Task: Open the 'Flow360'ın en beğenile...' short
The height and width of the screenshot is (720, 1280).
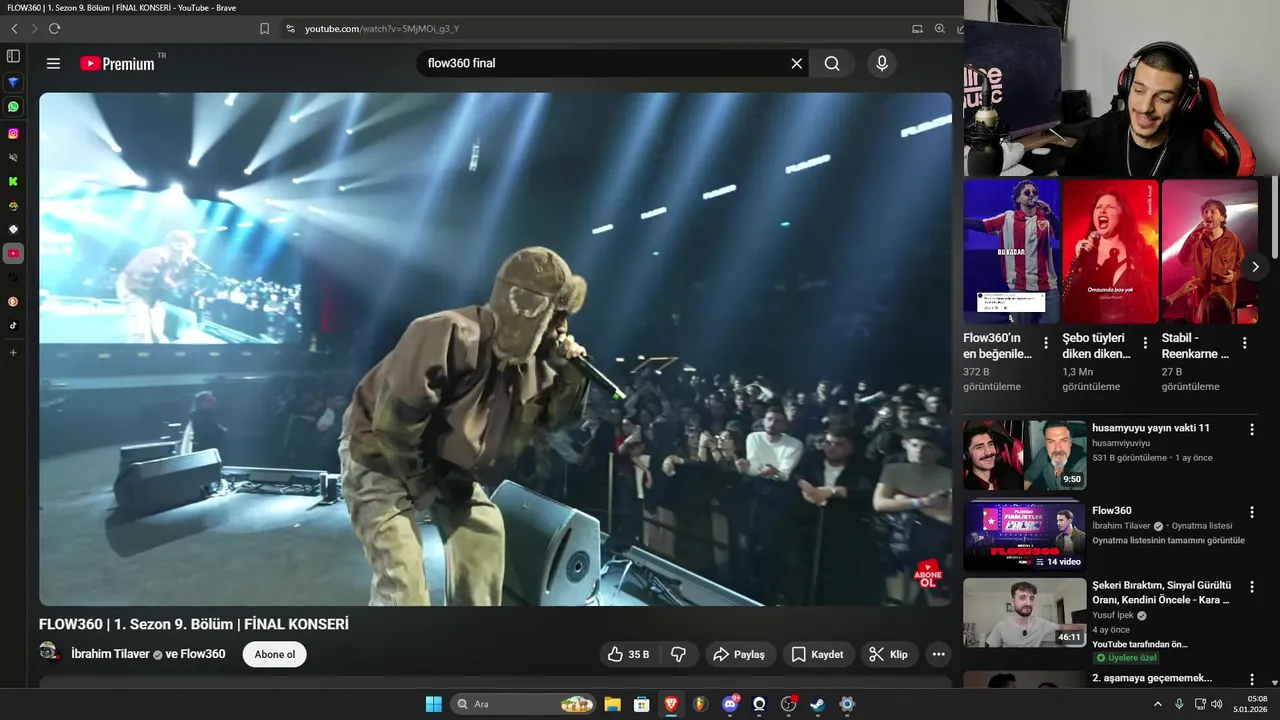Action: (x=1011, y=251)
